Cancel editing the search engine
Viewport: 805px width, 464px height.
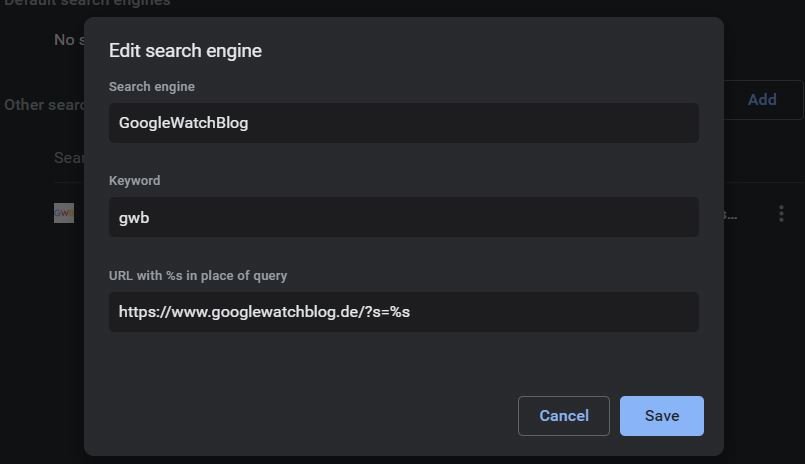[x=563, y=416]
